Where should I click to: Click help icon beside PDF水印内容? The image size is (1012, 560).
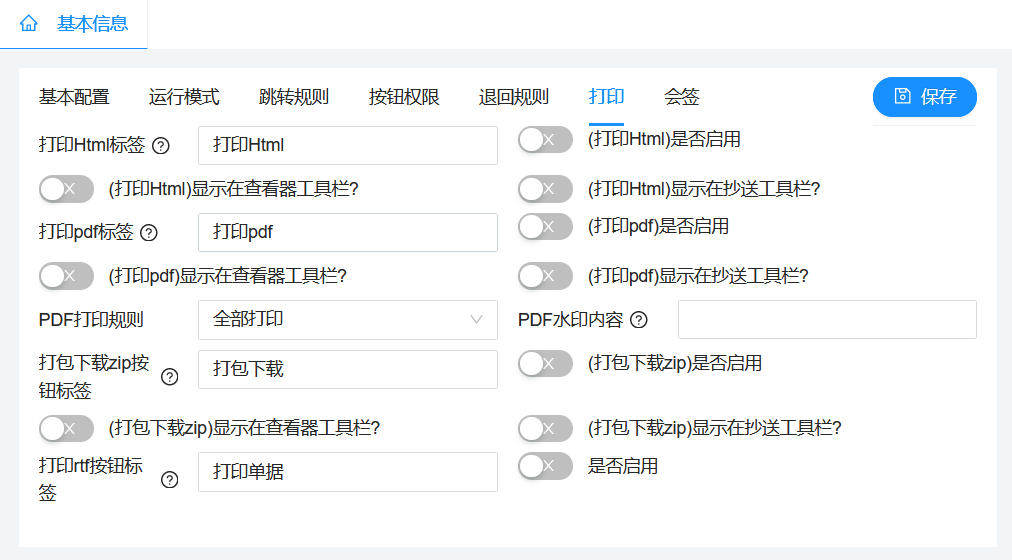[638, 320]
